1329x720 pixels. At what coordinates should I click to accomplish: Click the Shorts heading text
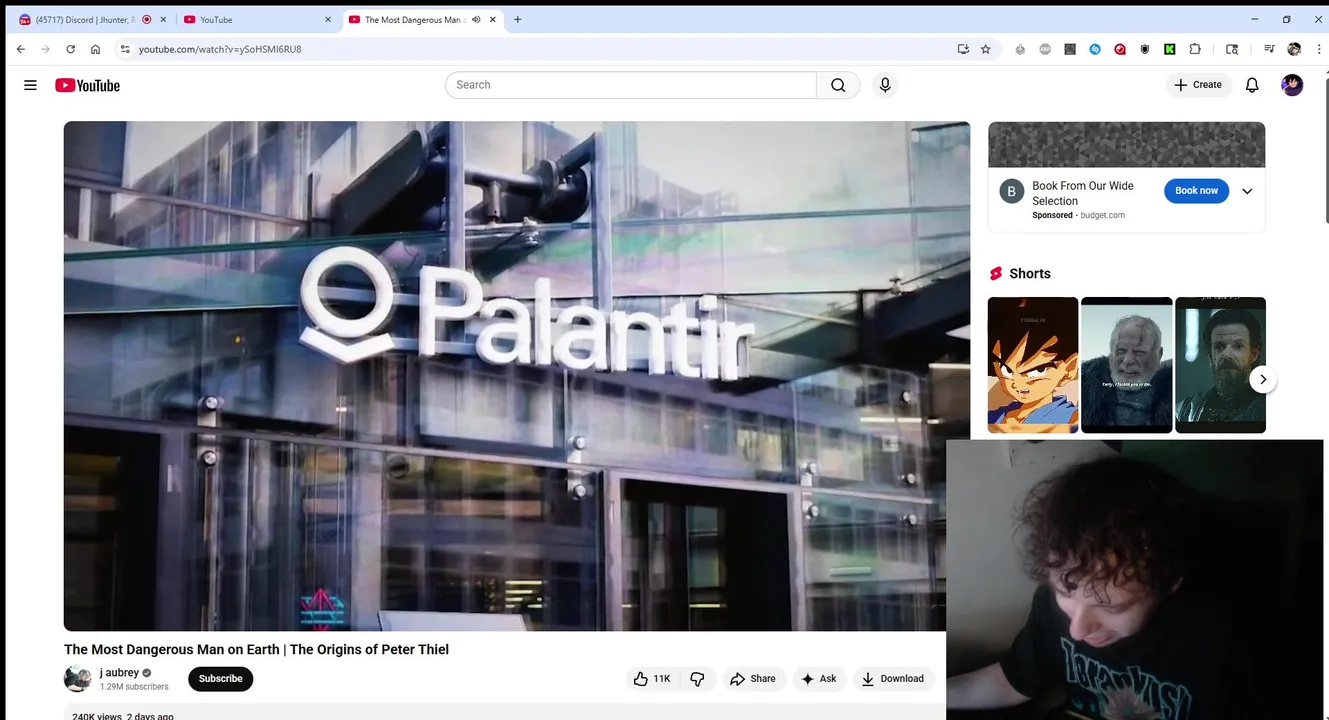pos(1030,274)
